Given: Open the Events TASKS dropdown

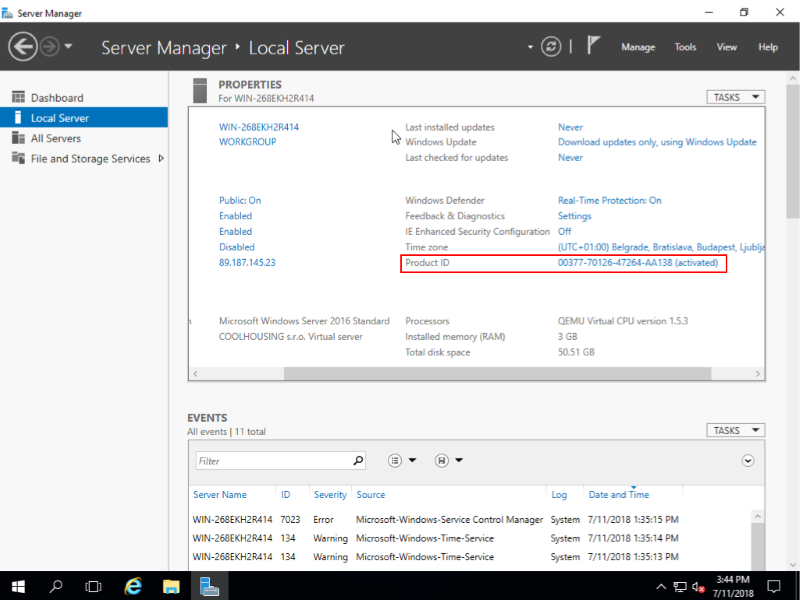Looking at the screenshot, I should [x=735, y=430].
